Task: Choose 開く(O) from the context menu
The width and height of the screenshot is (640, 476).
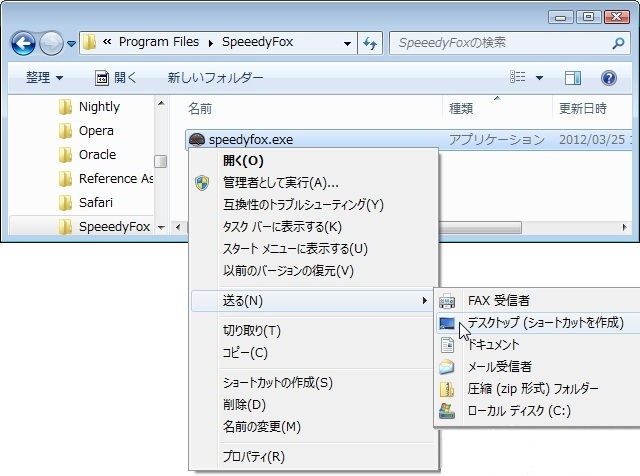Action: [x=313, y=161]
